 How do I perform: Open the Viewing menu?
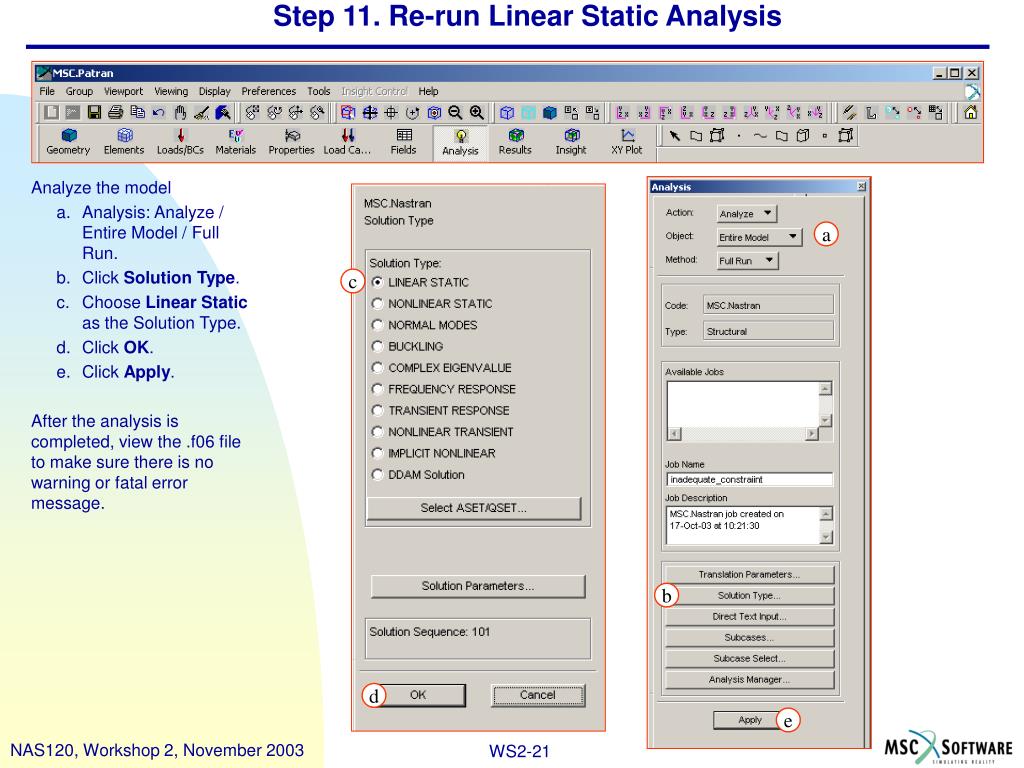[x=171, y=91]
